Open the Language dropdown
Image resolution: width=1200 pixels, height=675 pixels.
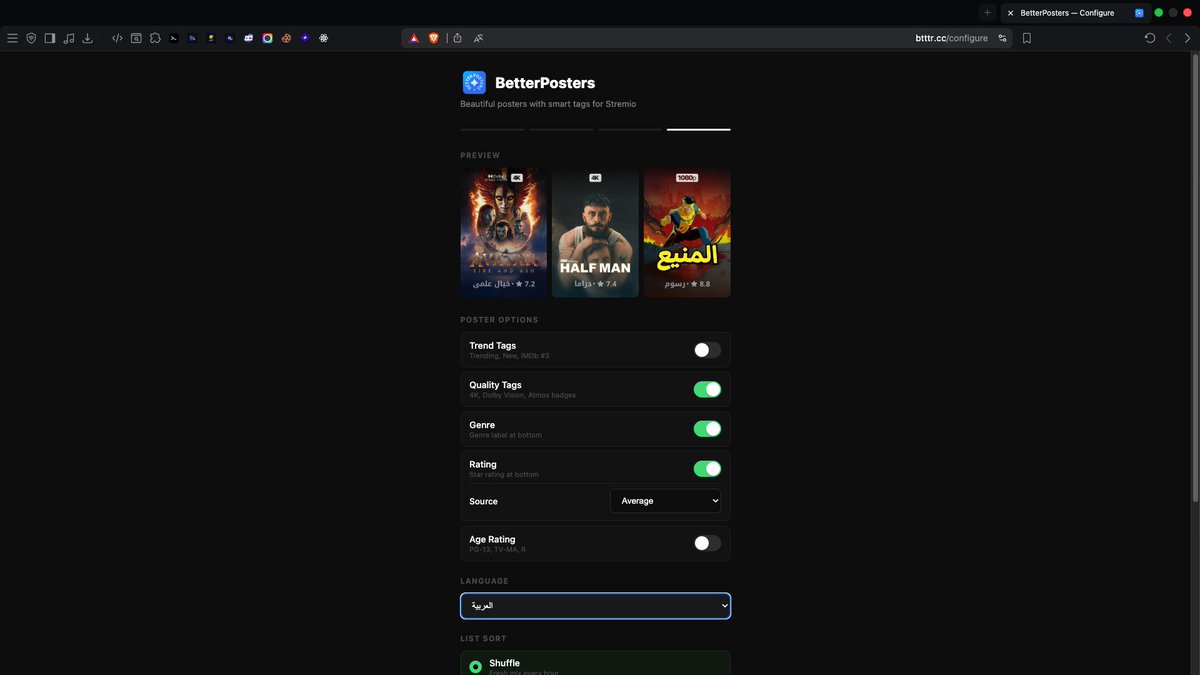(595, 606)
